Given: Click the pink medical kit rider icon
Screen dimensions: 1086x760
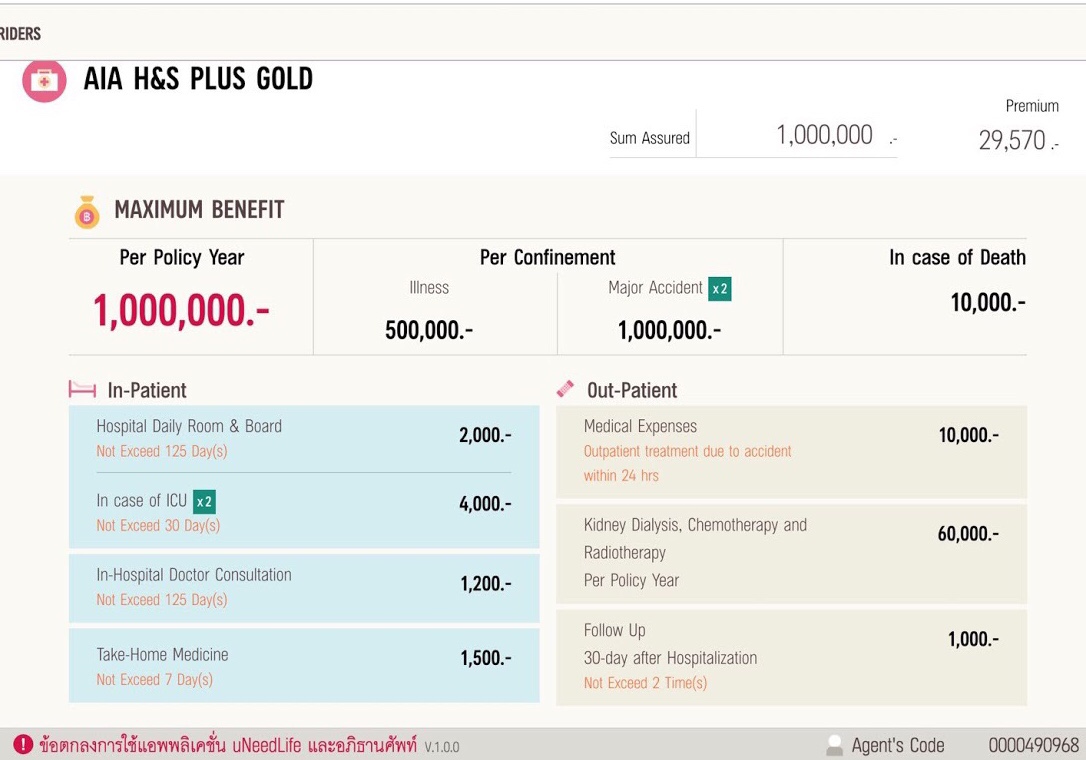Looking at the screenshot, I should point(44,80).
